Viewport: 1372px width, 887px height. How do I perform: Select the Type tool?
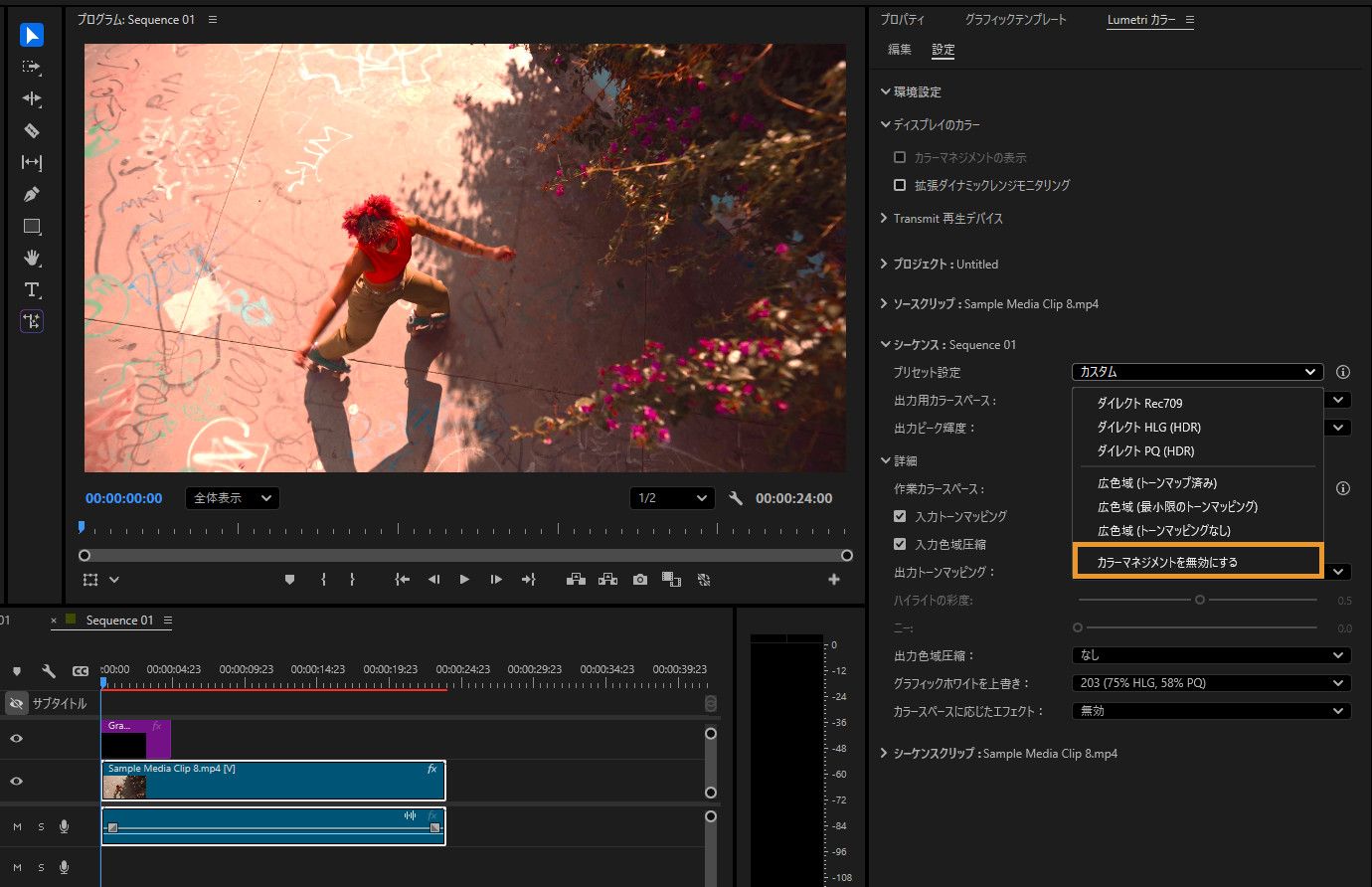coord(32,289)
